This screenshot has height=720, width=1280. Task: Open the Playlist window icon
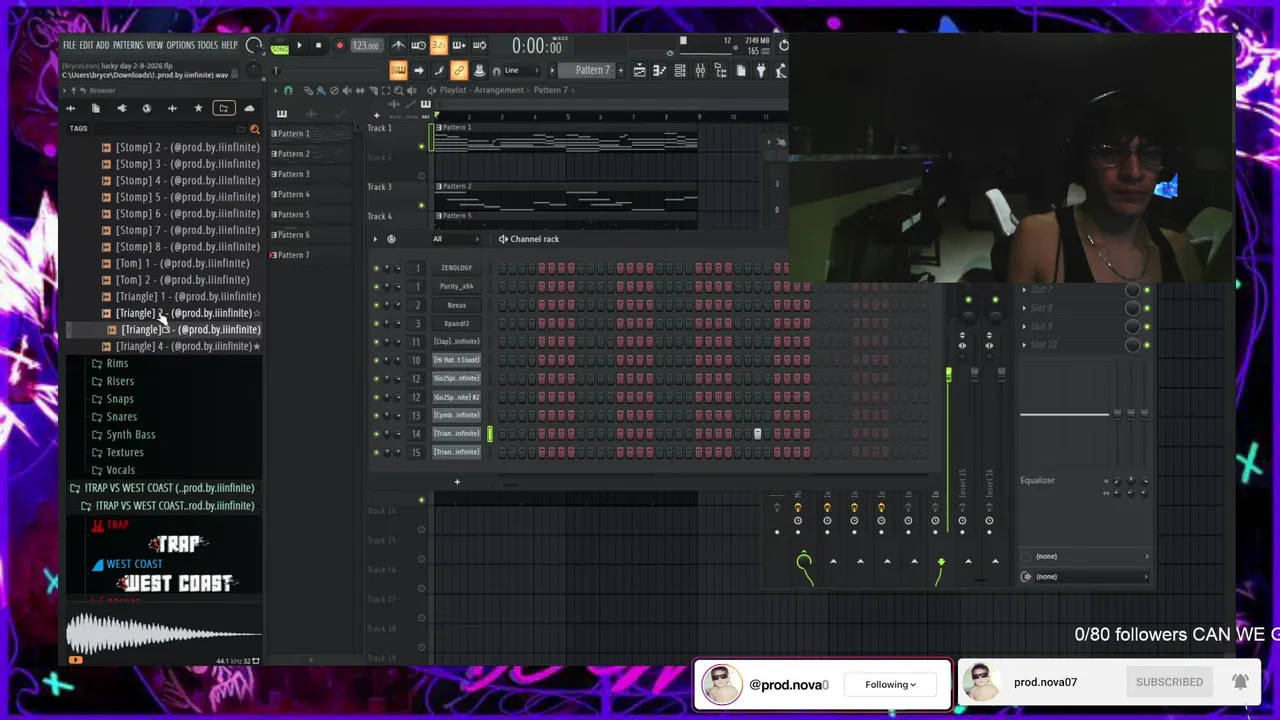[639, 70]
